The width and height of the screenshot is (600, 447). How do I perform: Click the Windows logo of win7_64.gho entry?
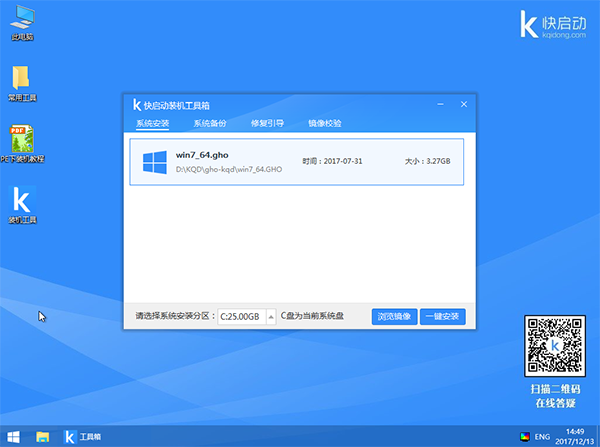tap(154, 161)
